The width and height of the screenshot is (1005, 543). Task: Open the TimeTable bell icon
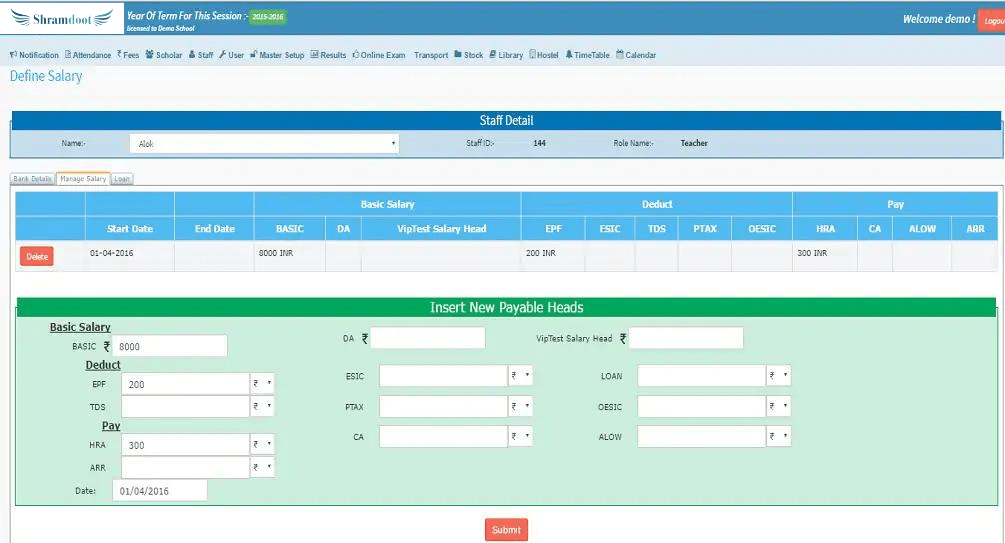click(x=569, y=55)
